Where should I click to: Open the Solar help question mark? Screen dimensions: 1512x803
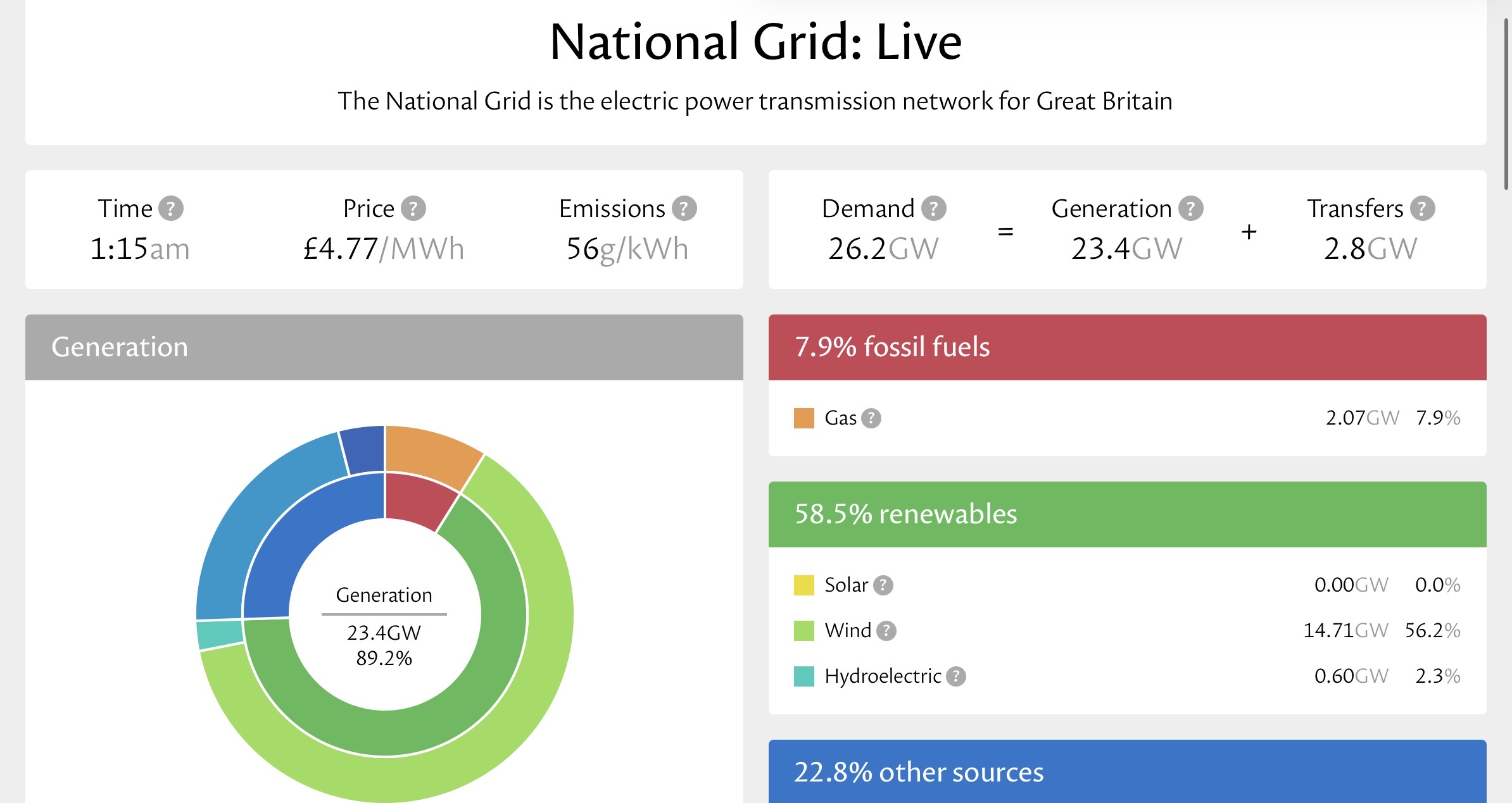click(883, 585)
